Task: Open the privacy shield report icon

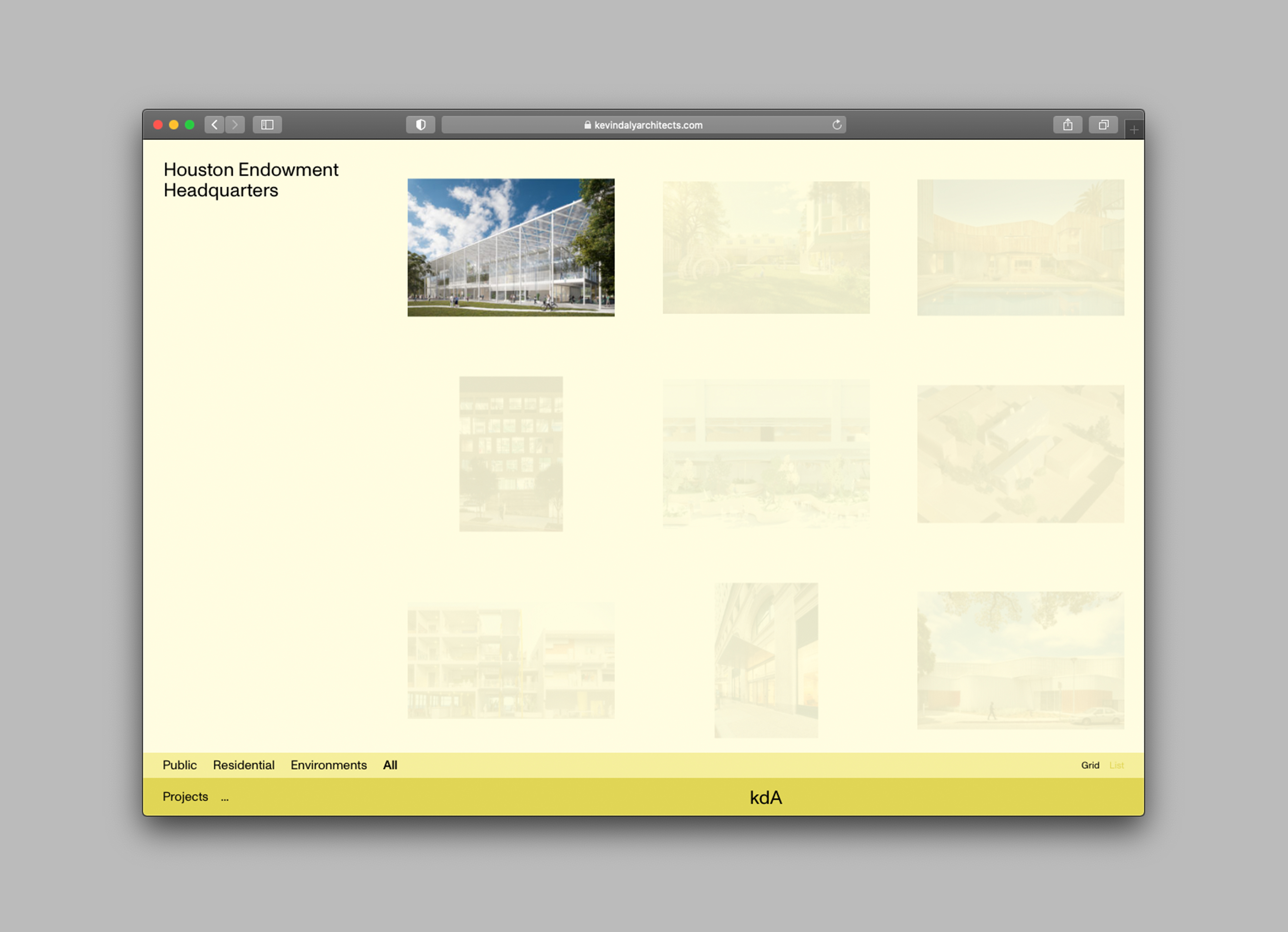Action: pyautogui.click(x=420, y=124)
